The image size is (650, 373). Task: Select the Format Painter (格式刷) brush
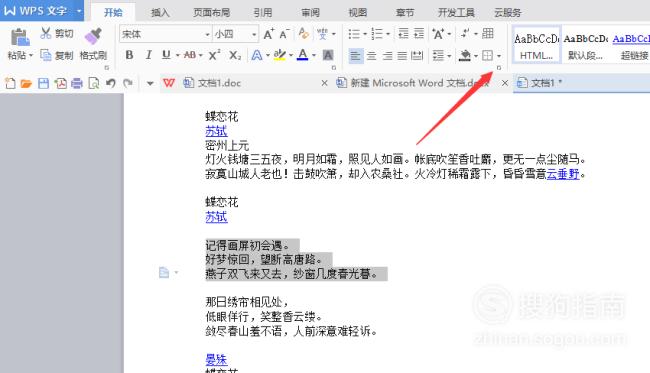(93, 36)
